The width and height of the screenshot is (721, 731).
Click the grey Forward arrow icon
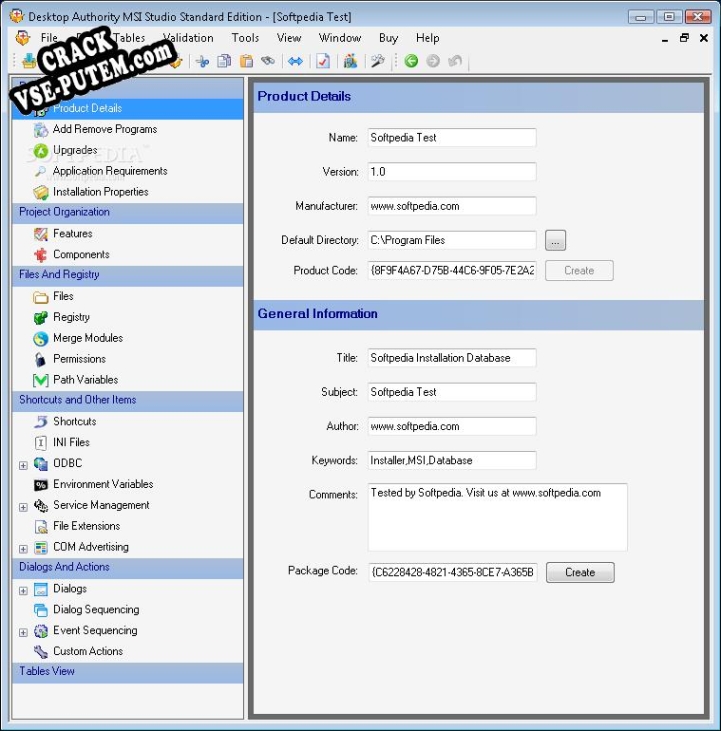coord(433,61)
